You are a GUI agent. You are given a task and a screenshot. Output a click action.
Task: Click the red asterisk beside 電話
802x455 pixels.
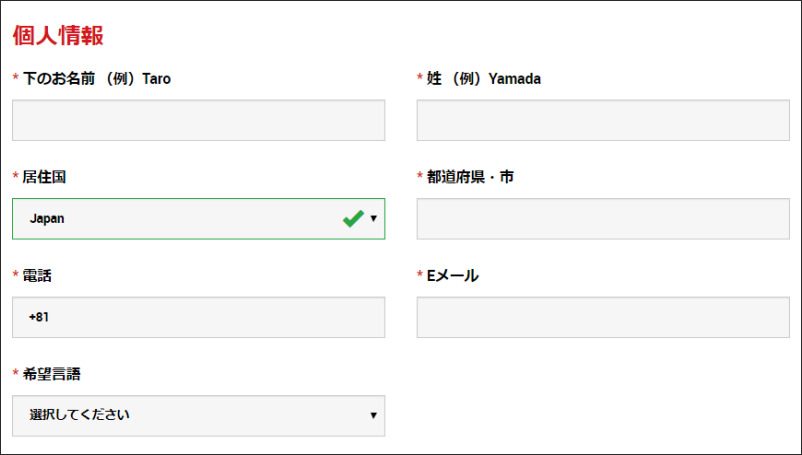(15, 275)
